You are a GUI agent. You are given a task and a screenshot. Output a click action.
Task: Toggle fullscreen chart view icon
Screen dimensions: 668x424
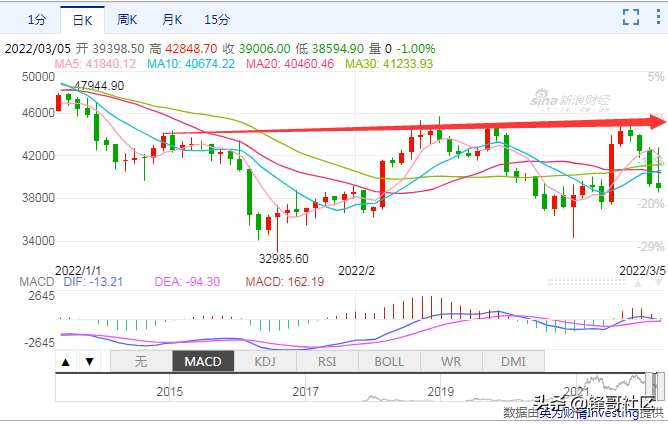click(631, 17)
